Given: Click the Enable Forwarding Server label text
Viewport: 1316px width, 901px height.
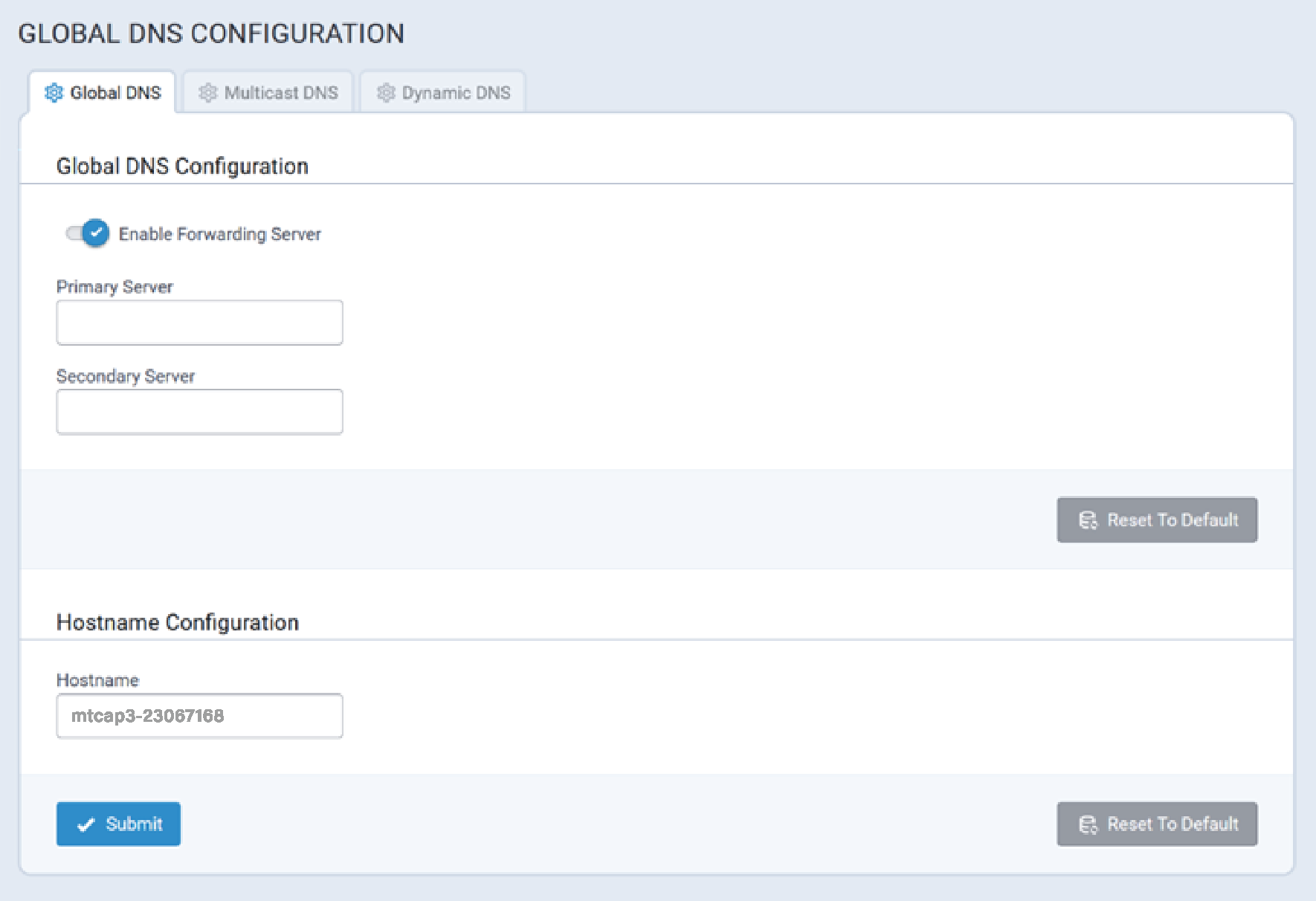Looking at the screenshot, I should click(219, 234).
